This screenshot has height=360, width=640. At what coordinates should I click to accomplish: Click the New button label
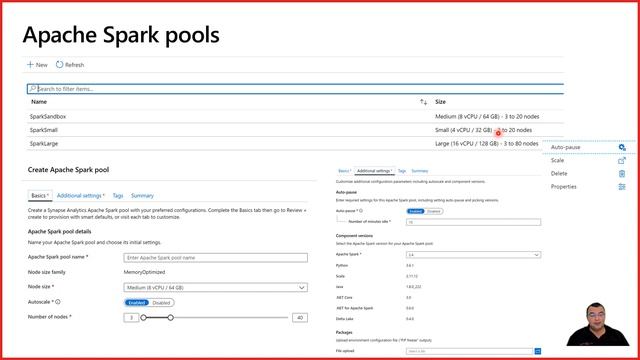tap(42, 65)
